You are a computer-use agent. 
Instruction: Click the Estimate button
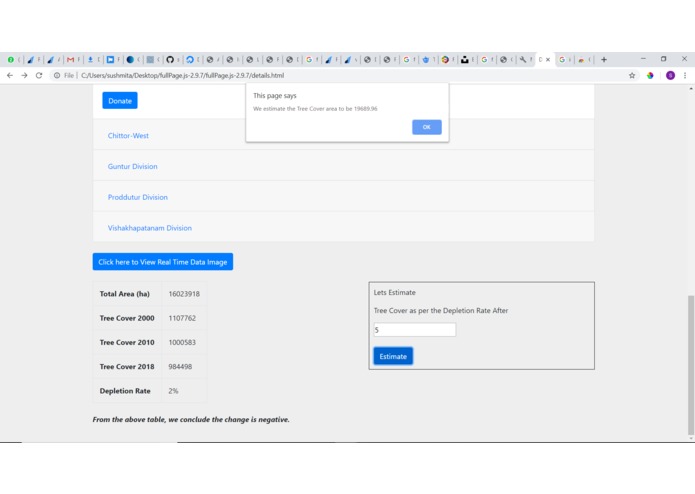click(393, 356)
